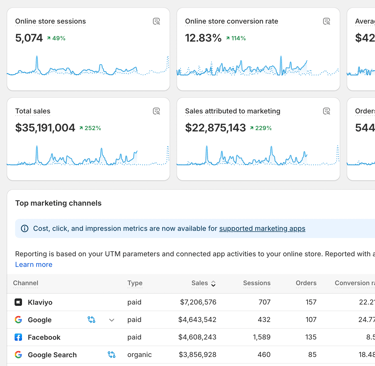Open the Total sales metric title
This screenshot has height=366, width=375.
(33, 111)
